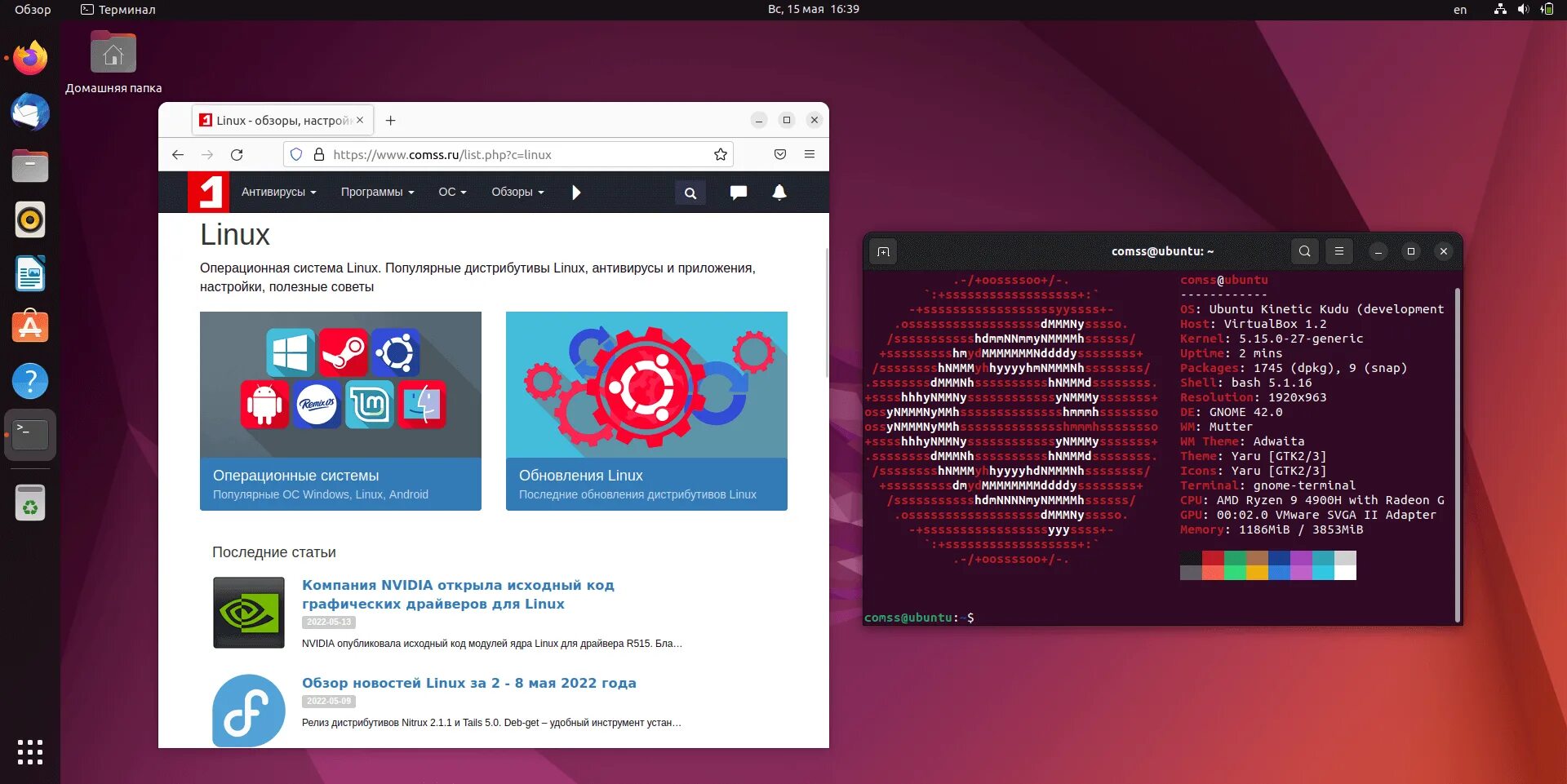
Task: Open site search magnifier on comss.ru
Action: coord(690,193)
